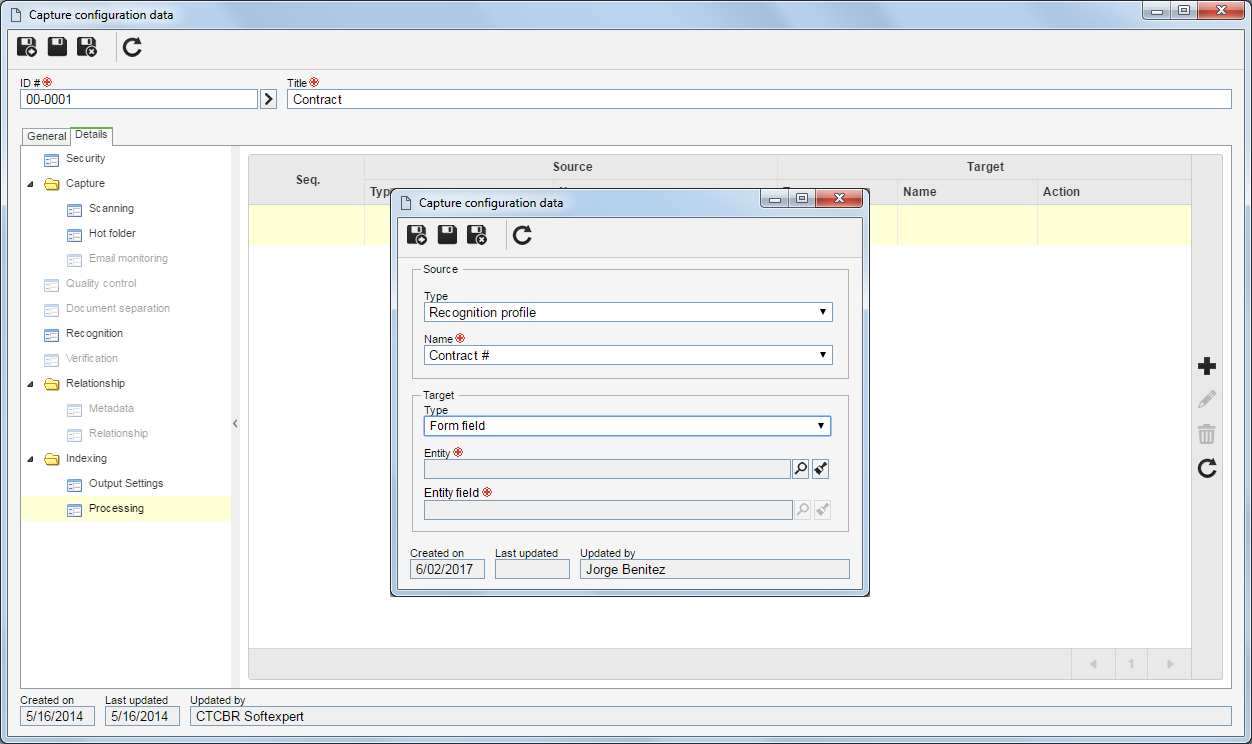This screenshot has width=1252, height=744.
Task: Click arrow button next to ID field
Action: point(268,99)
